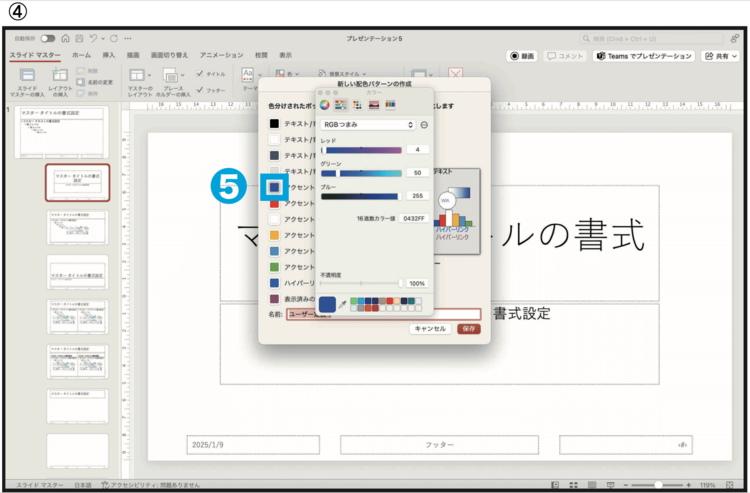
Task: Click the save icon in the title bar
Action: tap(79, 38)
